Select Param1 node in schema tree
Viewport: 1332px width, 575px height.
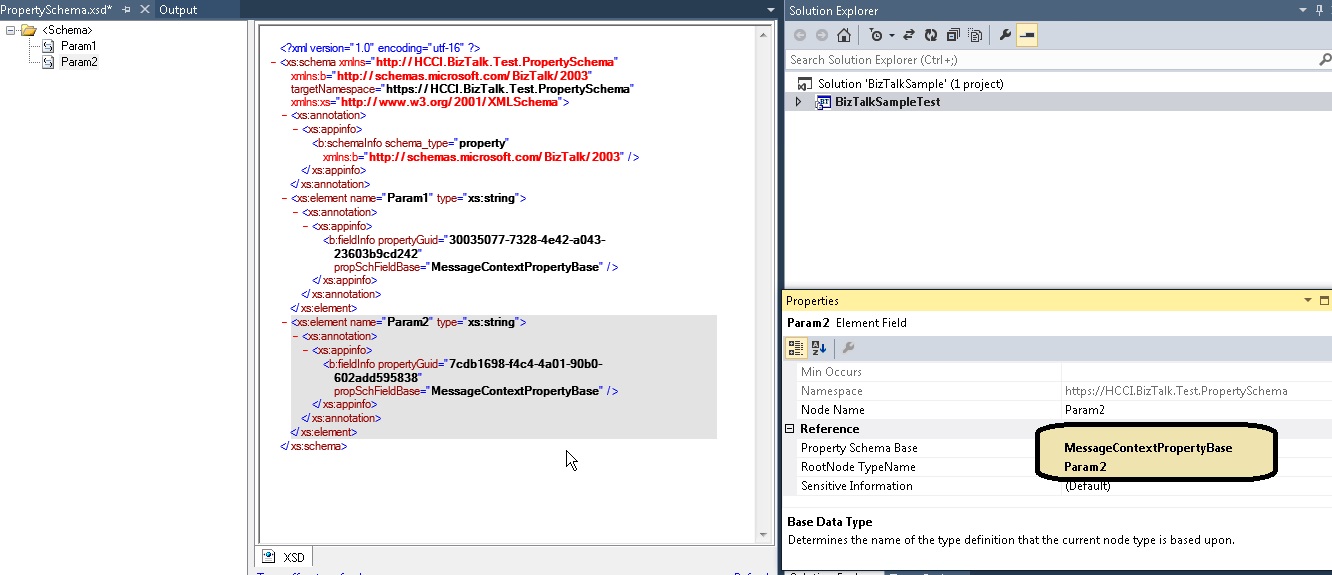[78, 46]
